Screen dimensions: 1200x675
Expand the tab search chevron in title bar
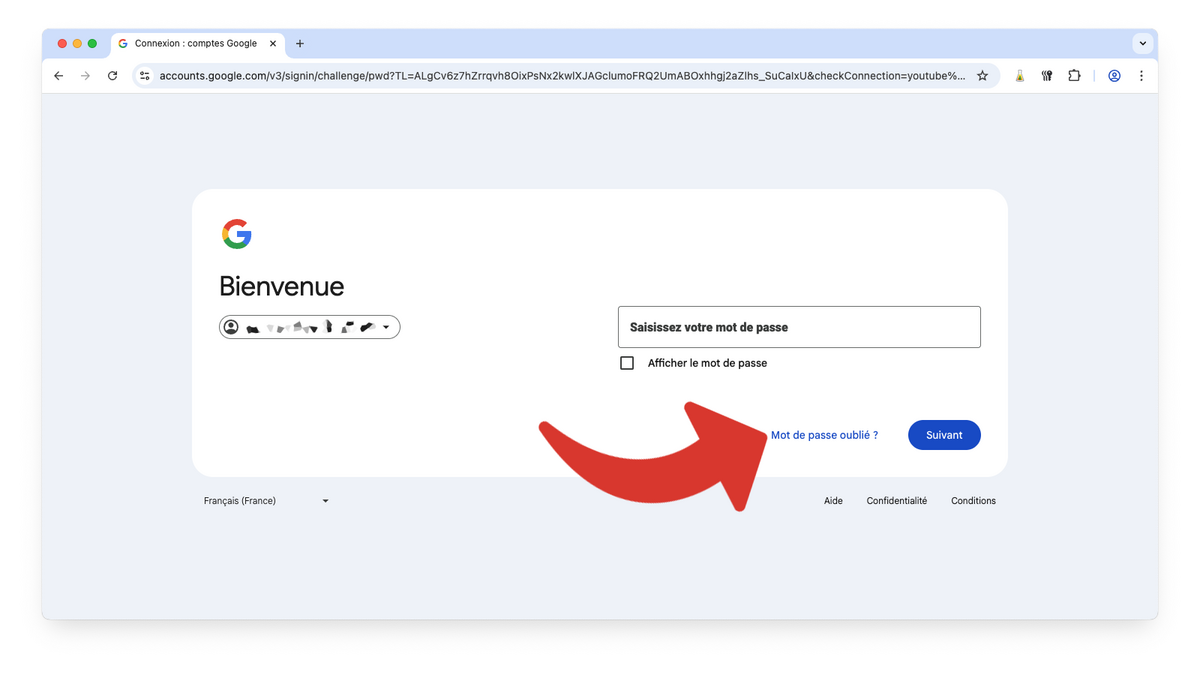pos(1142,44)
